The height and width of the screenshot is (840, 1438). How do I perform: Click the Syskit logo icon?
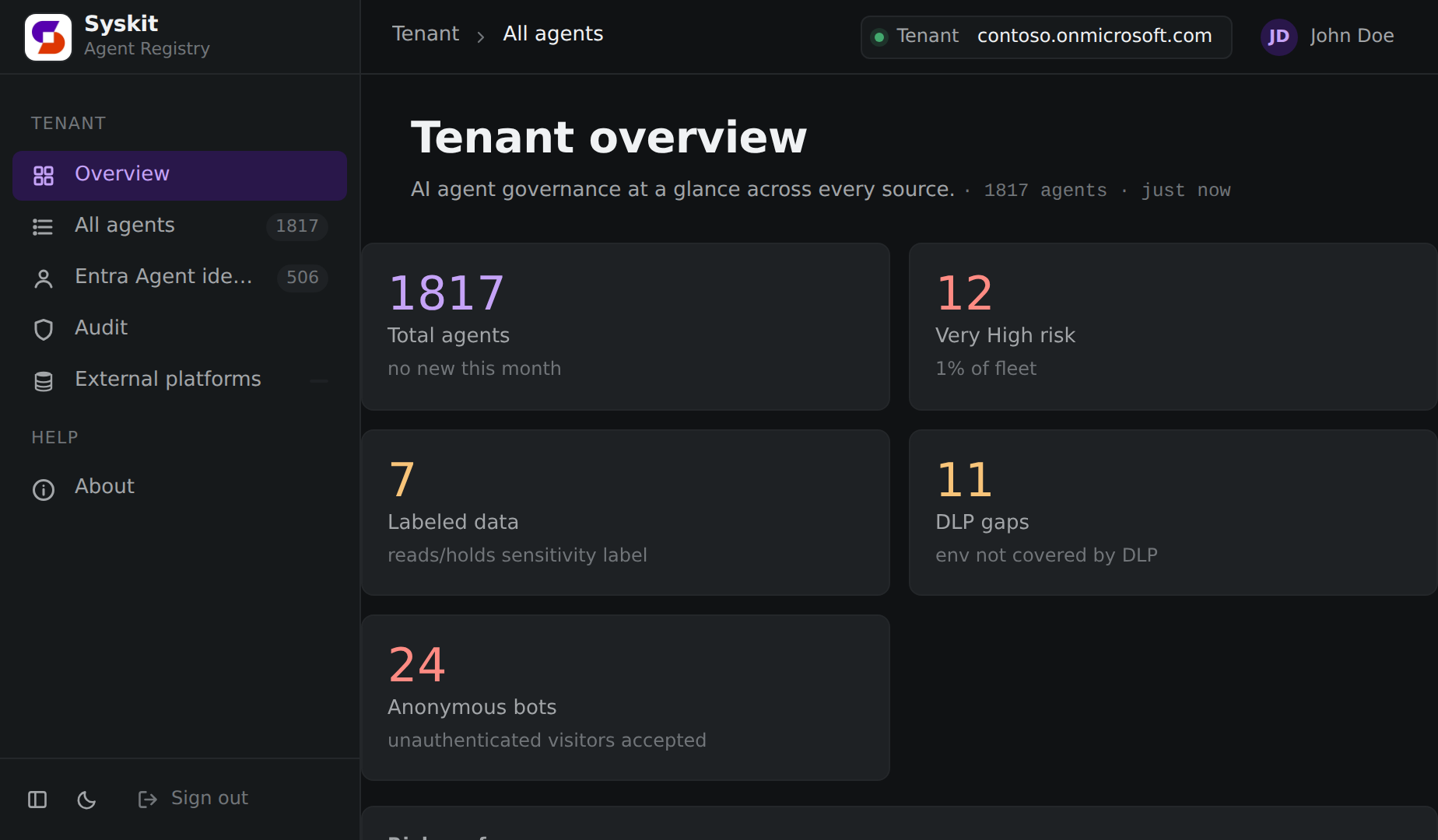48,37
